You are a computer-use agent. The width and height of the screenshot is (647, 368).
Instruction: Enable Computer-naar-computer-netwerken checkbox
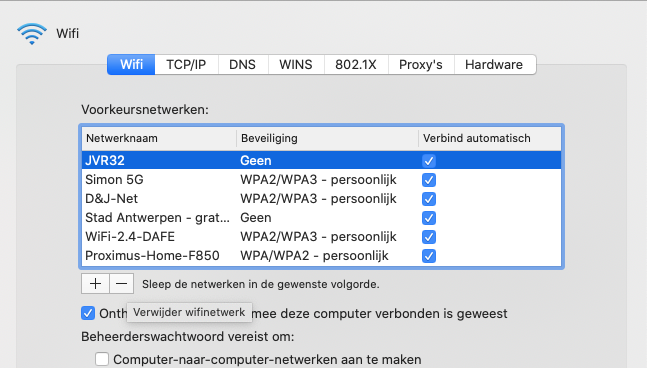click(x=102, y=359)
